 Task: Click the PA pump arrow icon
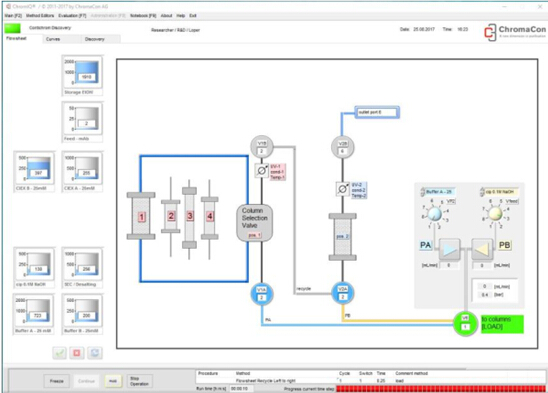(449, 249)
